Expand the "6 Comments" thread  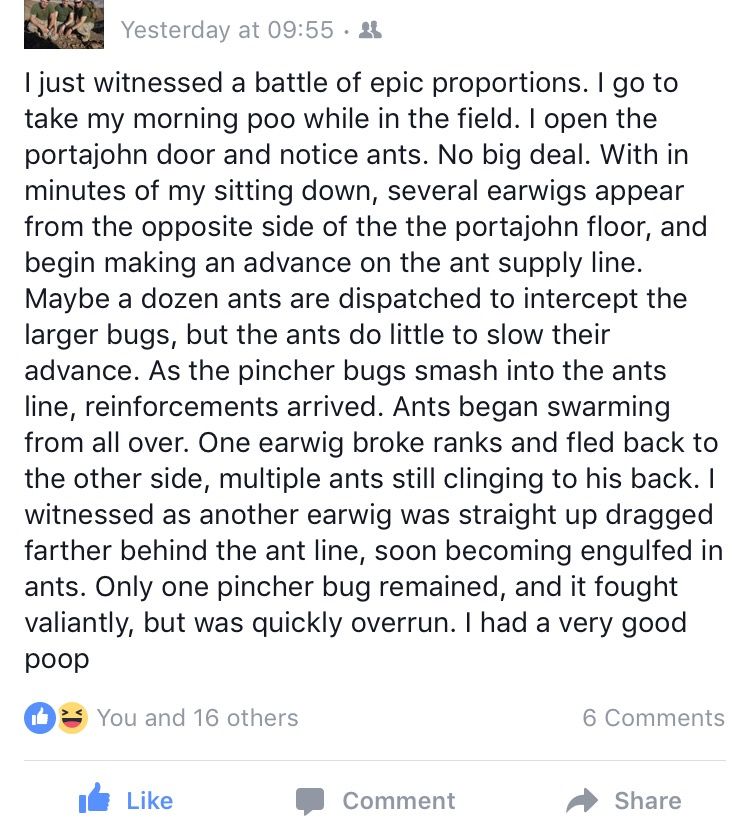(x=653, y=718)
